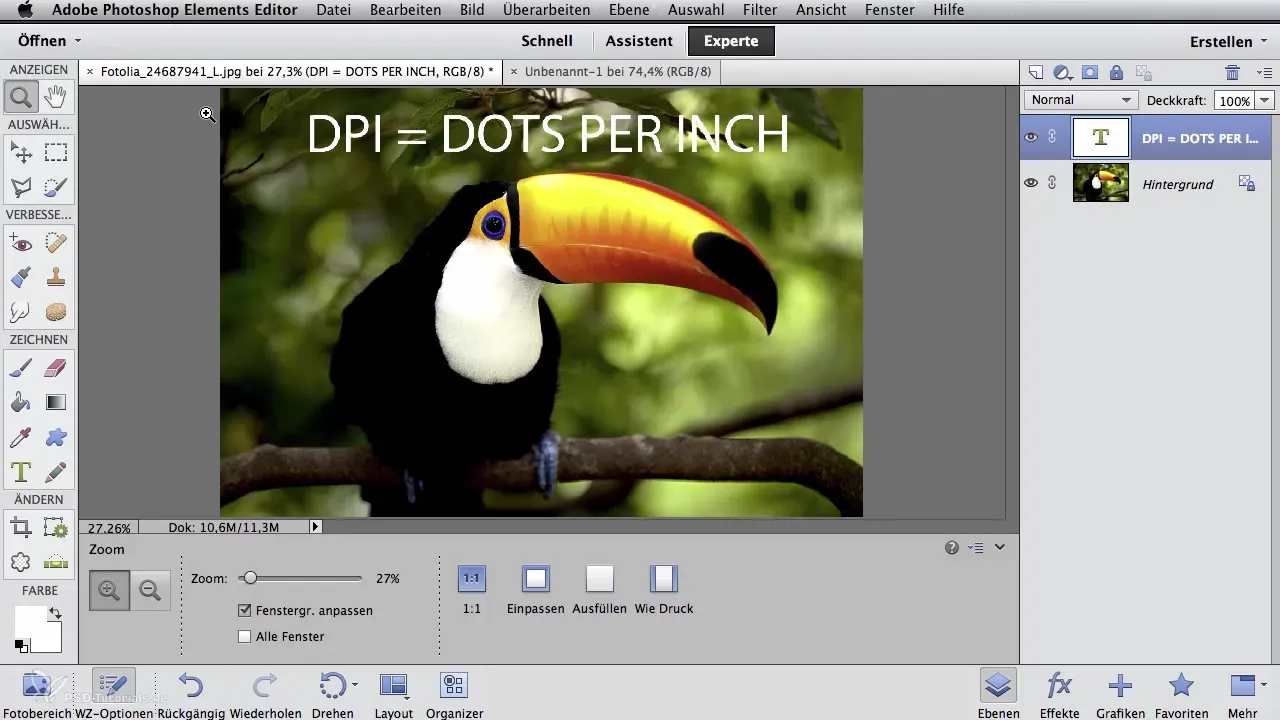Image resolution: width=1280 pixels, height=720 pixels.
Task: Expand the Öffnen dropdown
Action: pos(49,41)
